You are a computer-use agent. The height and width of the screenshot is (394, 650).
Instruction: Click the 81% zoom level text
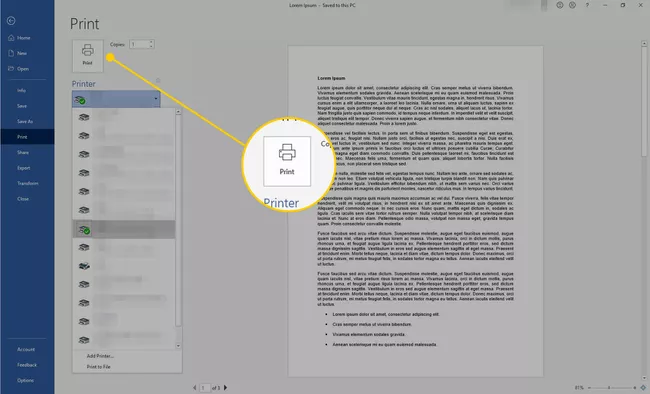pyautogui.click(x=579, y=388)
